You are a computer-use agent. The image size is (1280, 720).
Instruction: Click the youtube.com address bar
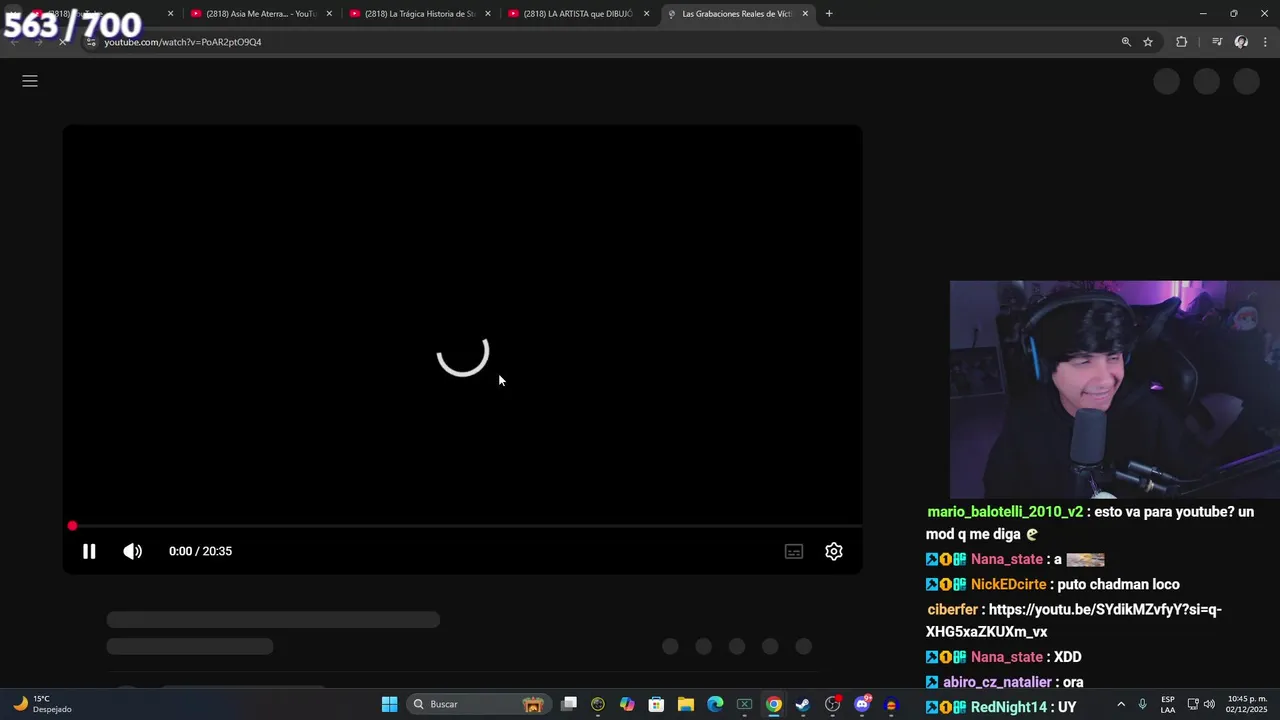600,42
